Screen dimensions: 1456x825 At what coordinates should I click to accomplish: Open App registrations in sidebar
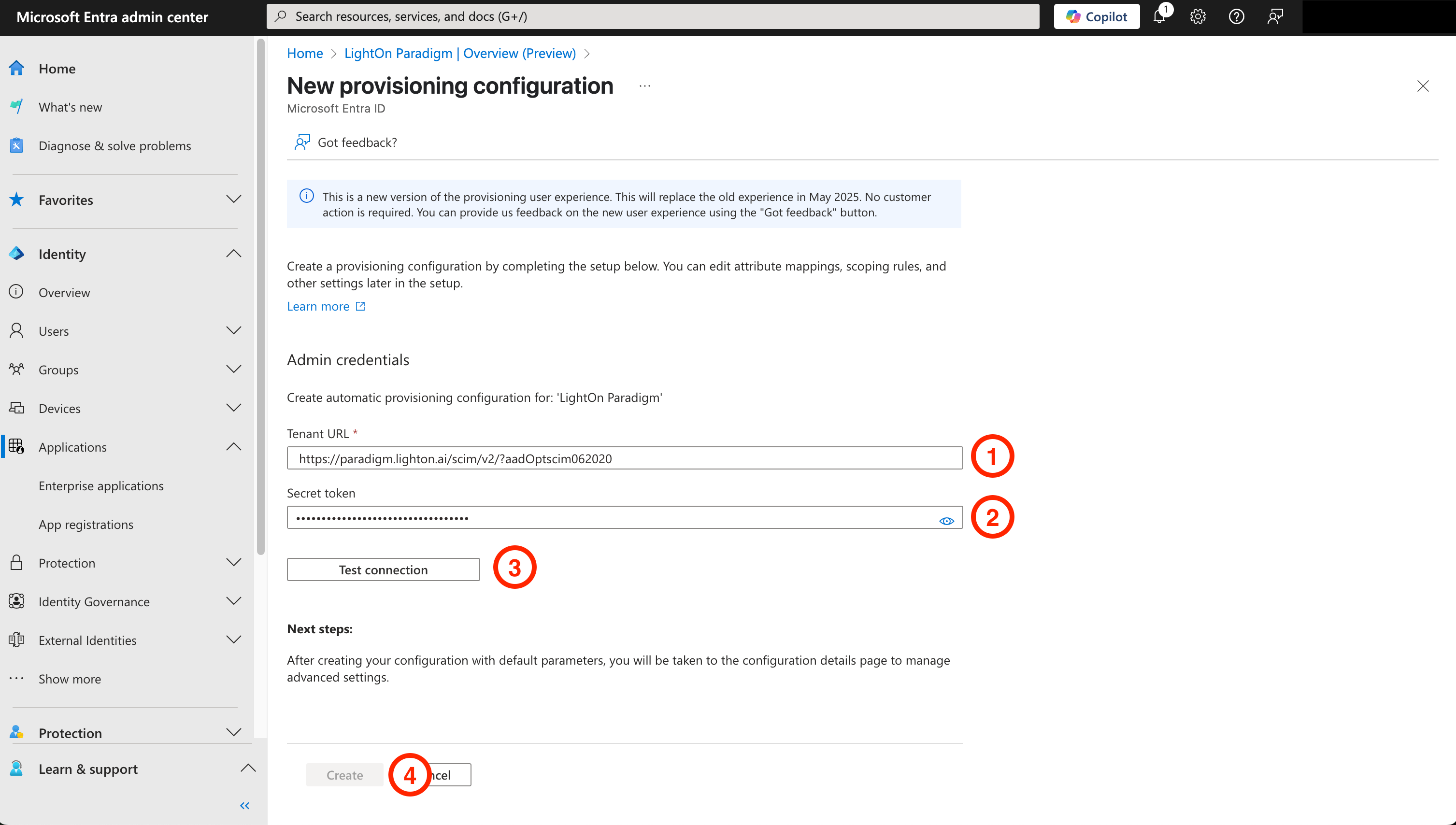coord(86,524)
